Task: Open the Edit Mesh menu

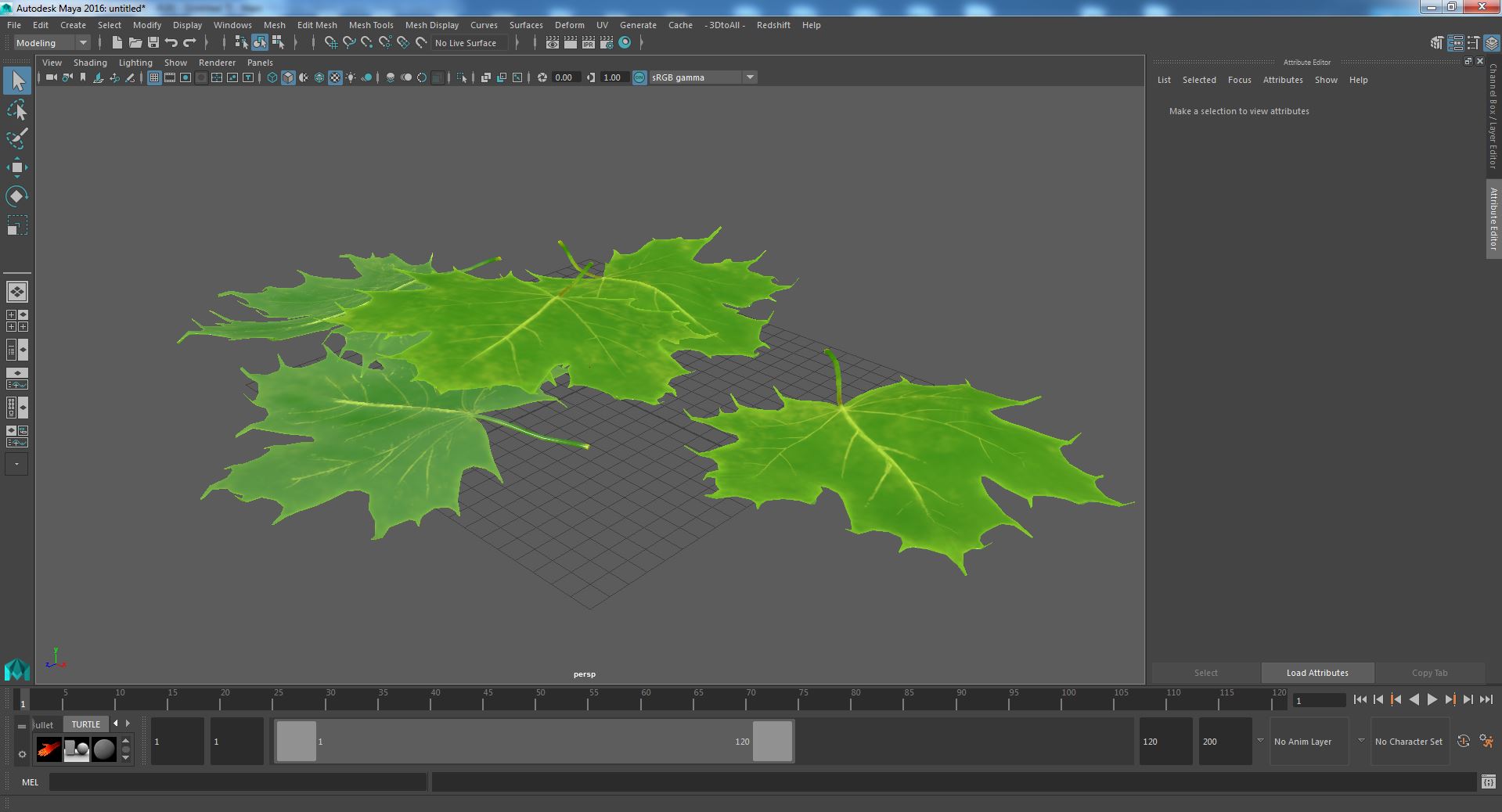Action: pos(317,25)
